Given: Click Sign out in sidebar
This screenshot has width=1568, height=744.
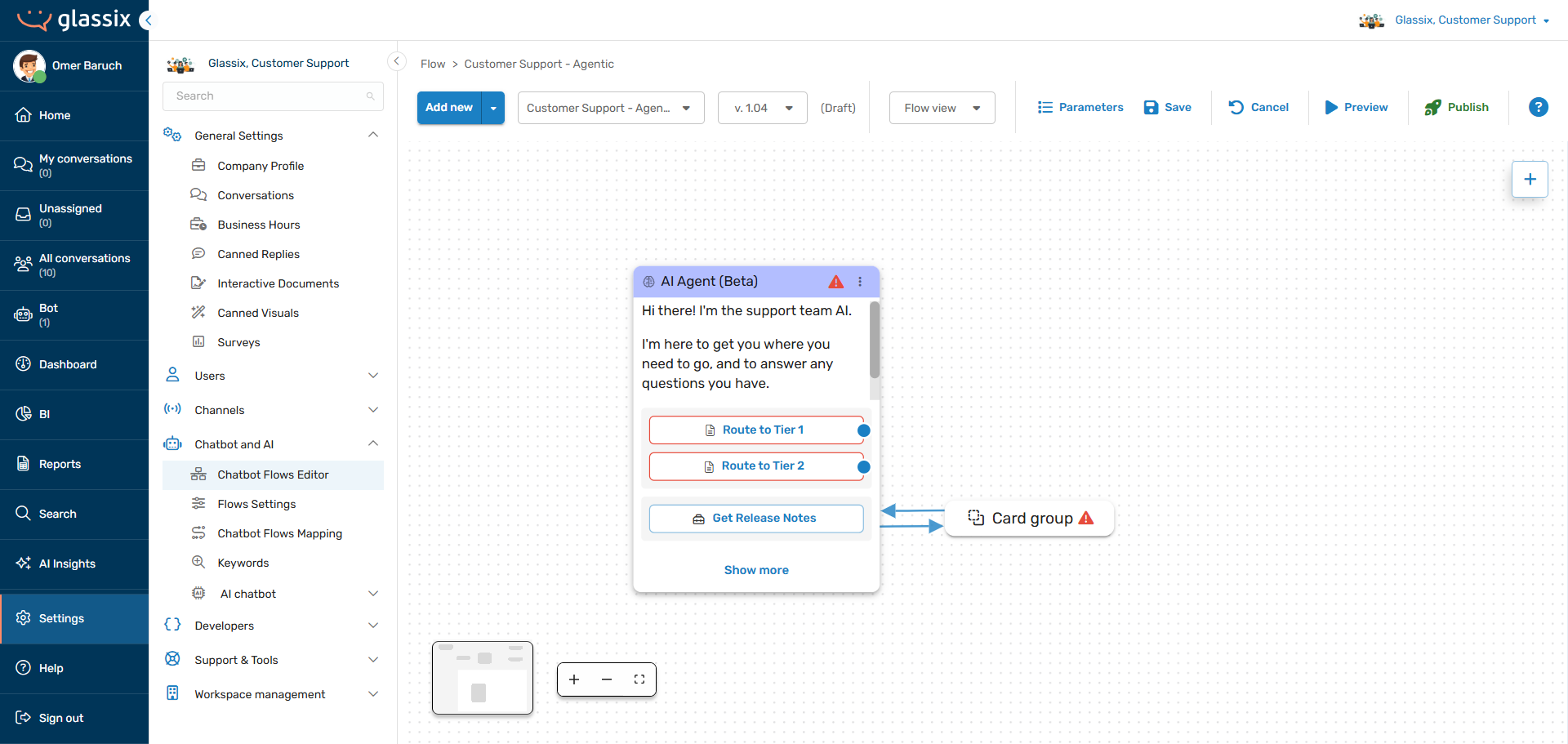Looking at the screenshot, I should (74, 718).
